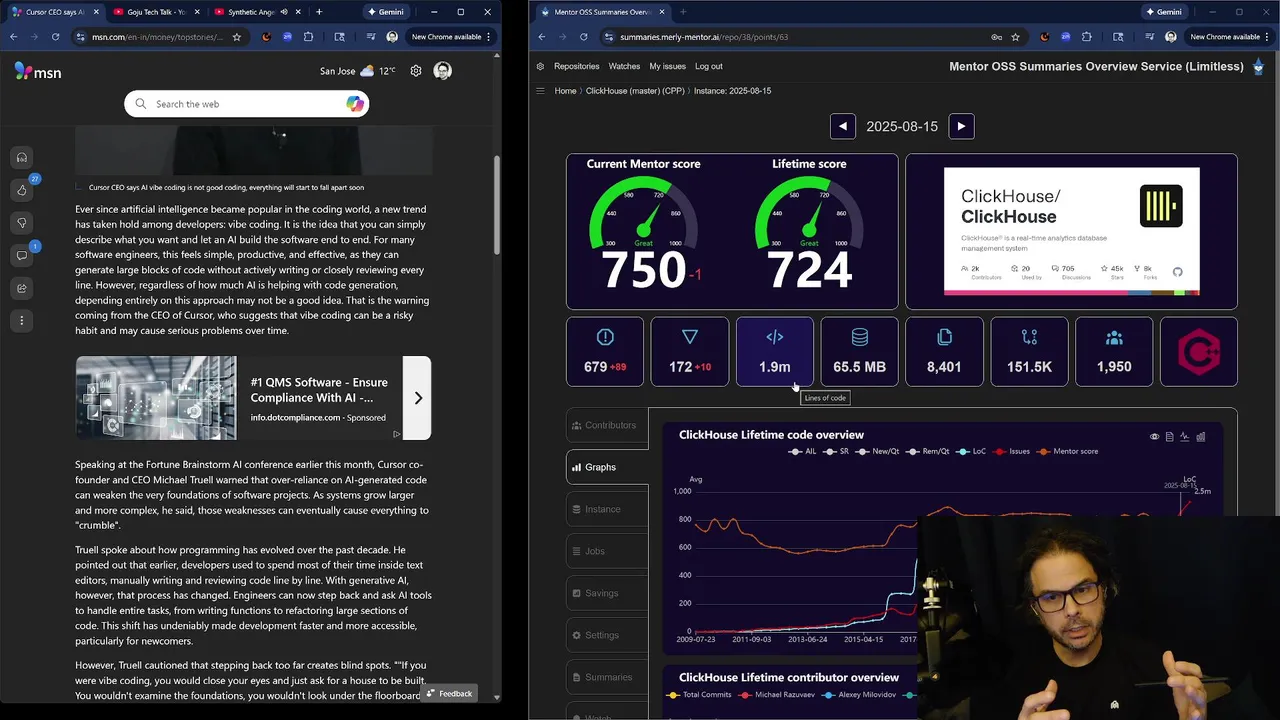The height and width of the screenshot is (720, 1280).
Task: Open MSN more options three-dot menu
Action: pyautogui.click(x=22, y=321)
